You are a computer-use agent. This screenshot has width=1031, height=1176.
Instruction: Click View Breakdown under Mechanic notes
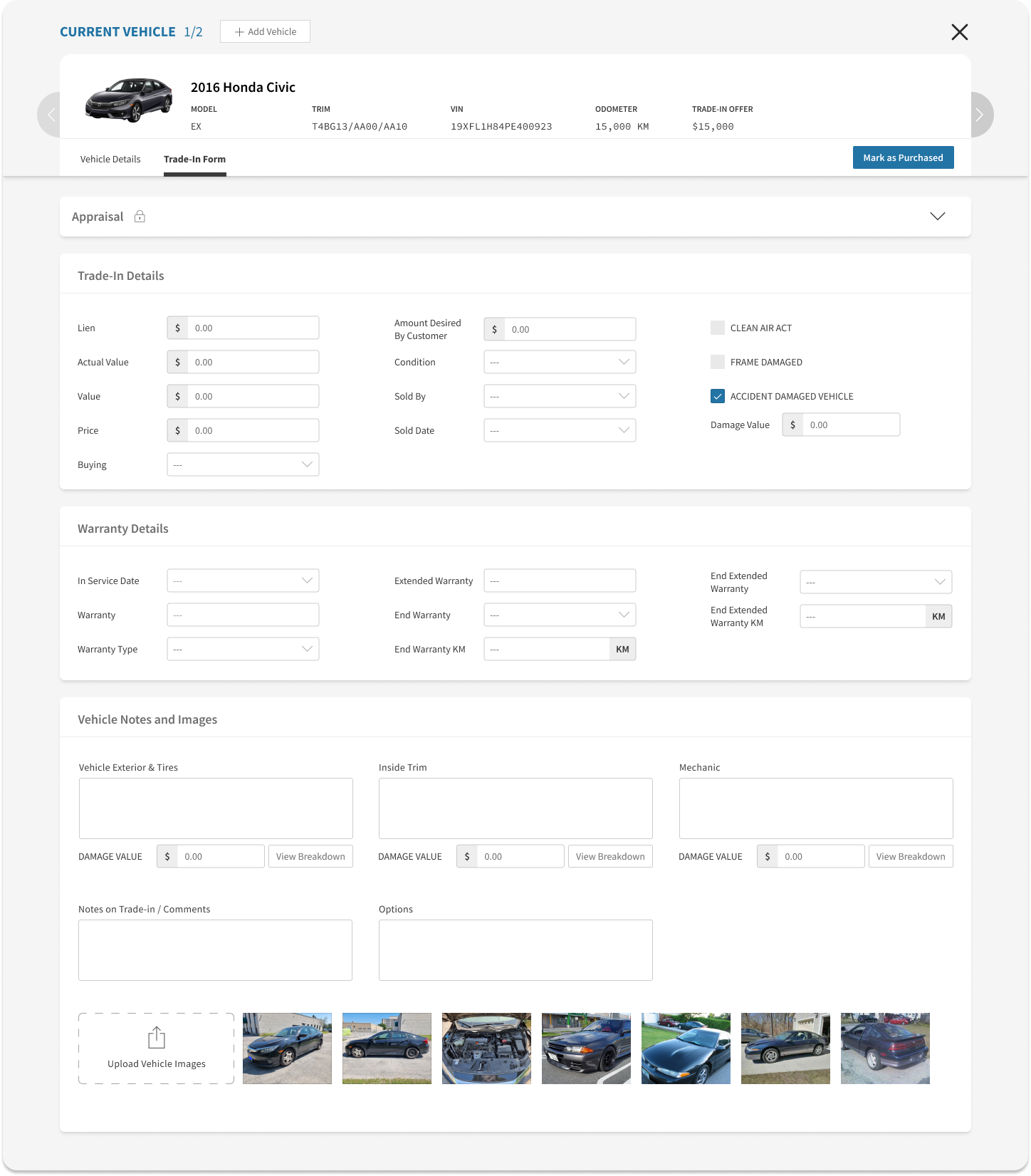point(910,856)
